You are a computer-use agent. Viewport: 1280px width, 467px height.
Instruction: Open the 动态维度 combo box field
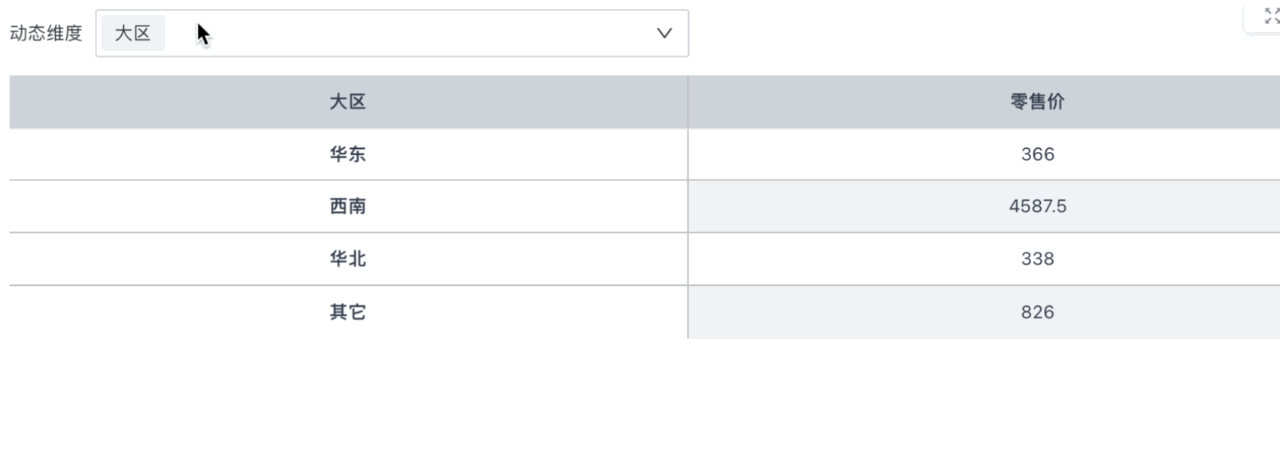coord(392,33)
